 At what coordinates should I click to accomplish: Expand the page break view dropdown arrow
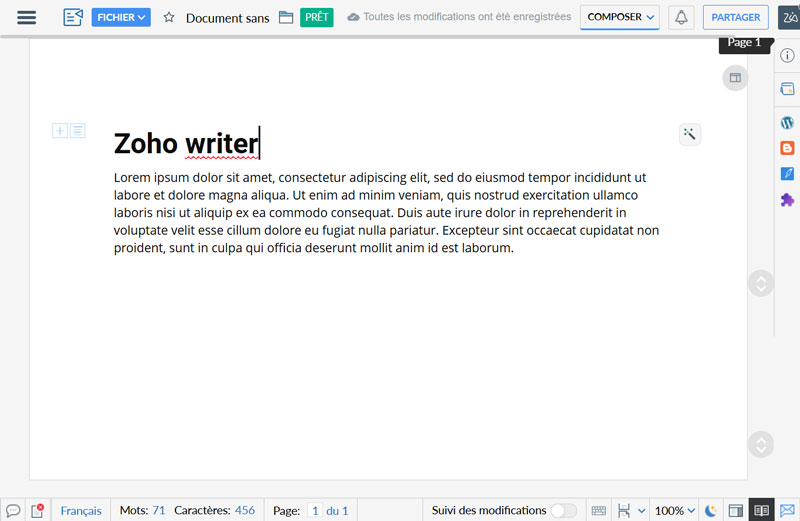(x=642, y=510)
